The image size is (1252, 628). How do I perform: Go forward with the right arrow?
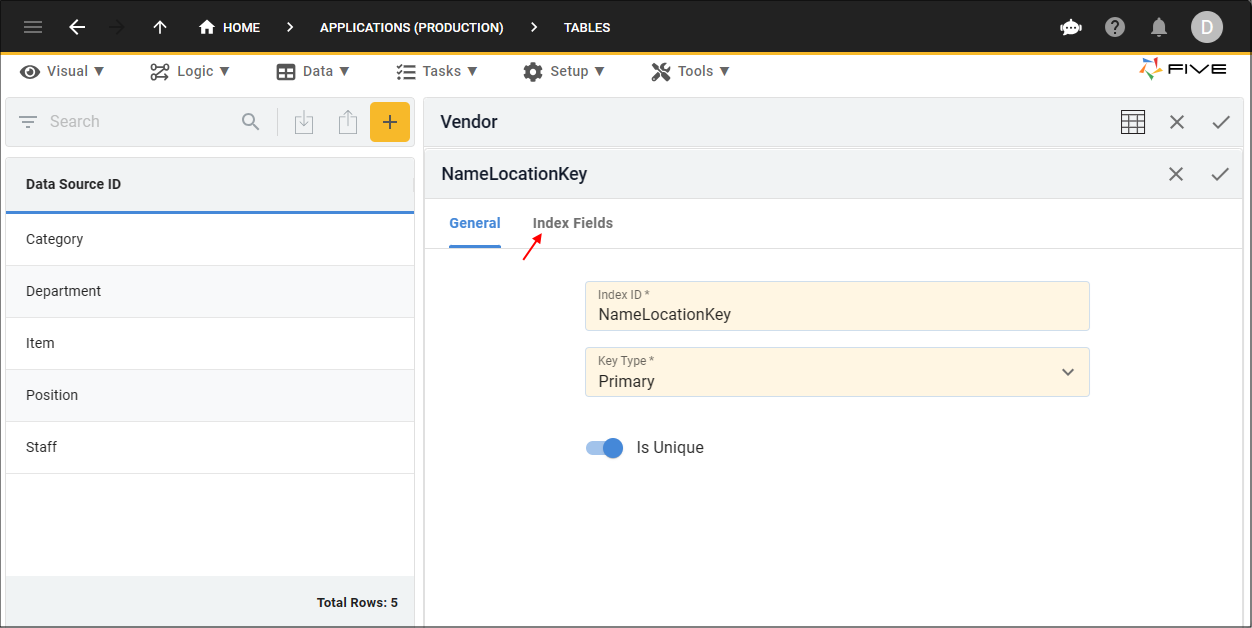click(117, 27)
